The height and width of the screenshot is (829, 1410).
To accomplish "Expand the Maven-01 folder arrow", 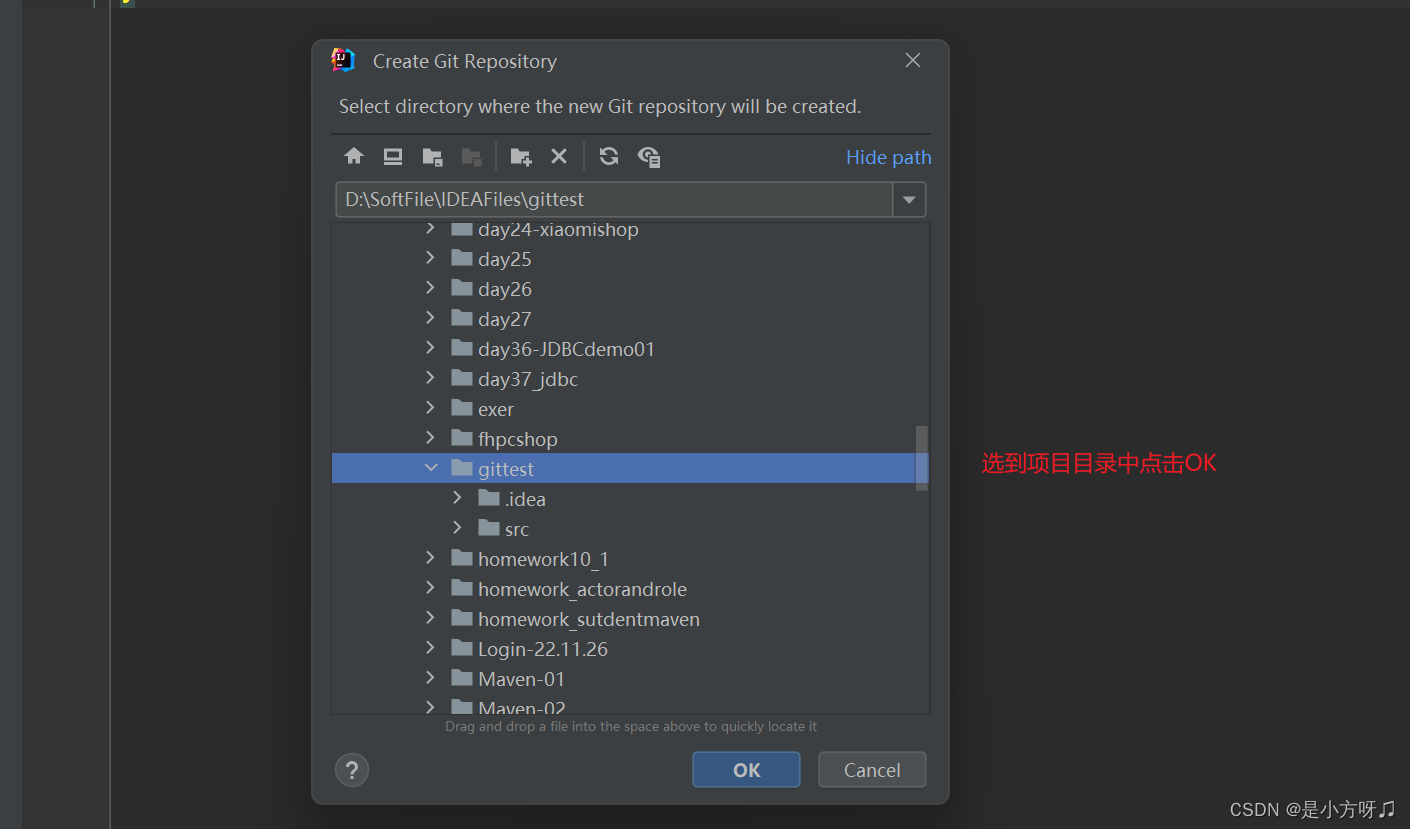I will tap(430, 678).
